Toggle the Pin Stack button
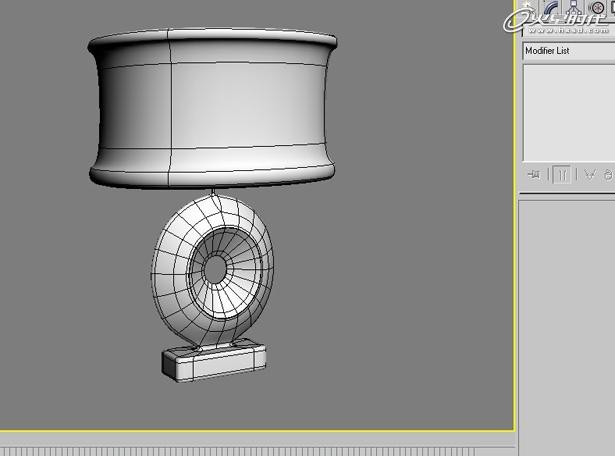615x456 pixels. pyautogui.click(x=535, y=174)
